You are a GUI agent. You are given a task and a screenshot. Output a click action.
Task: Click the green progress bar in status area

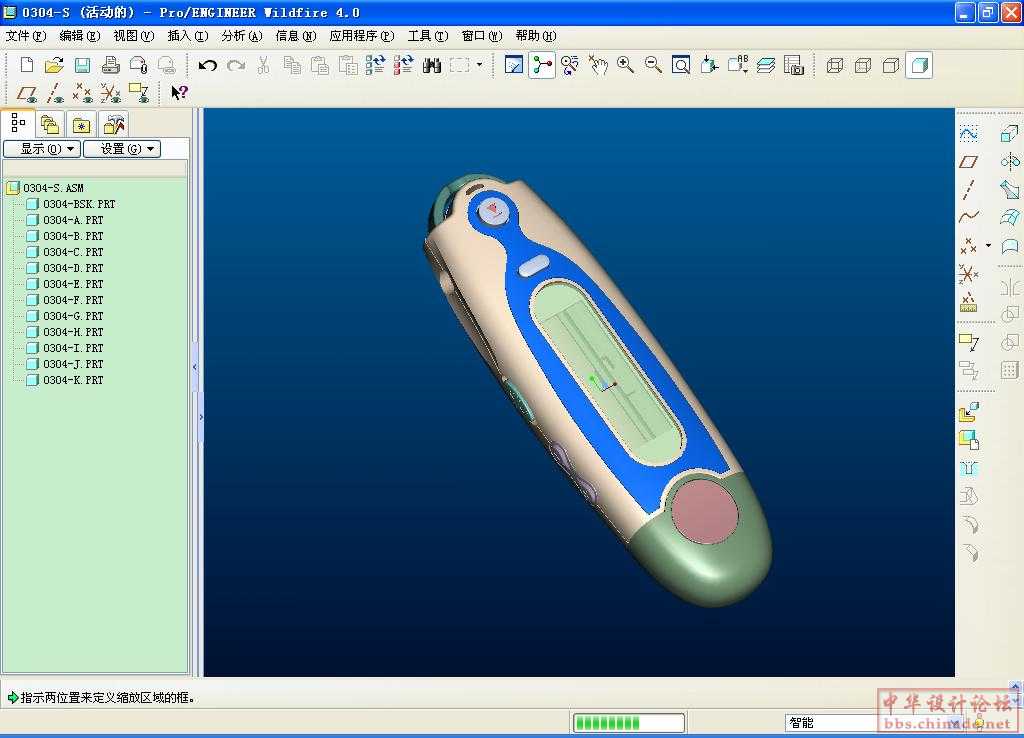pyautogui.click(x=629, y=722)
